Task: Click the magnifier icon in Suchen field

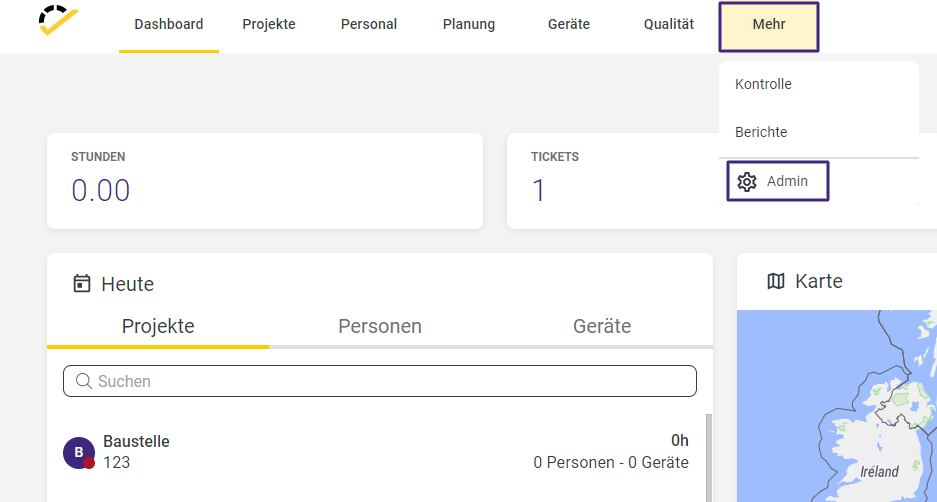Action: click(x=84, y=381)
